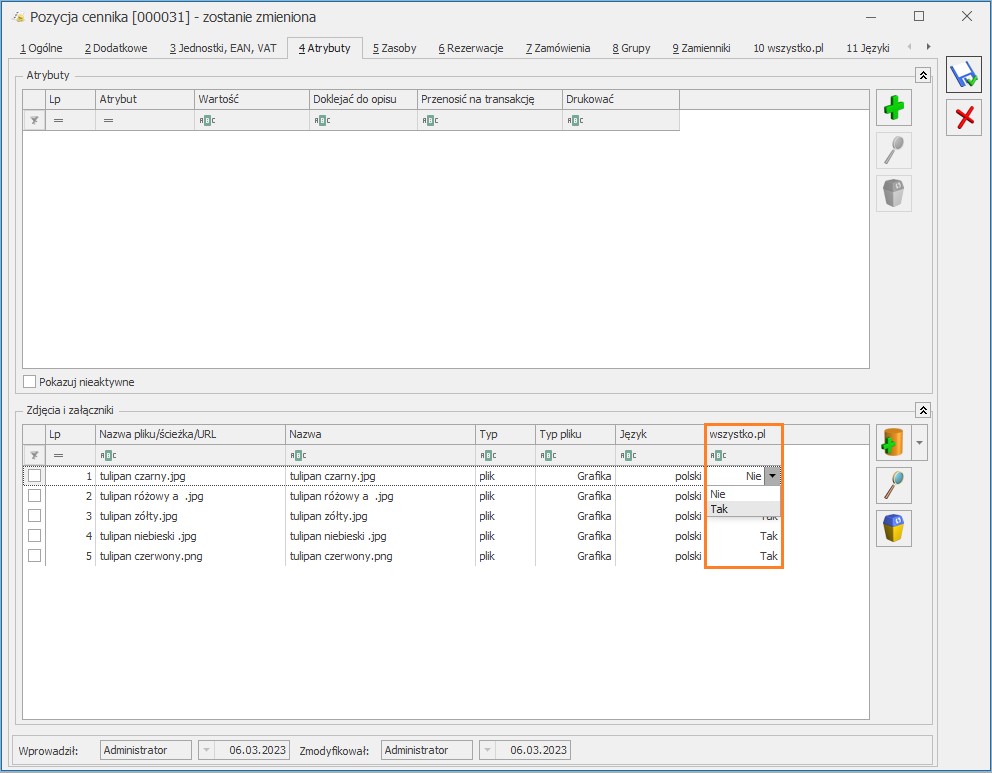The height and width of the screenshot is (773, 992).
Task: Click Typ column filter ABC icon
Action: pos(488,455)
